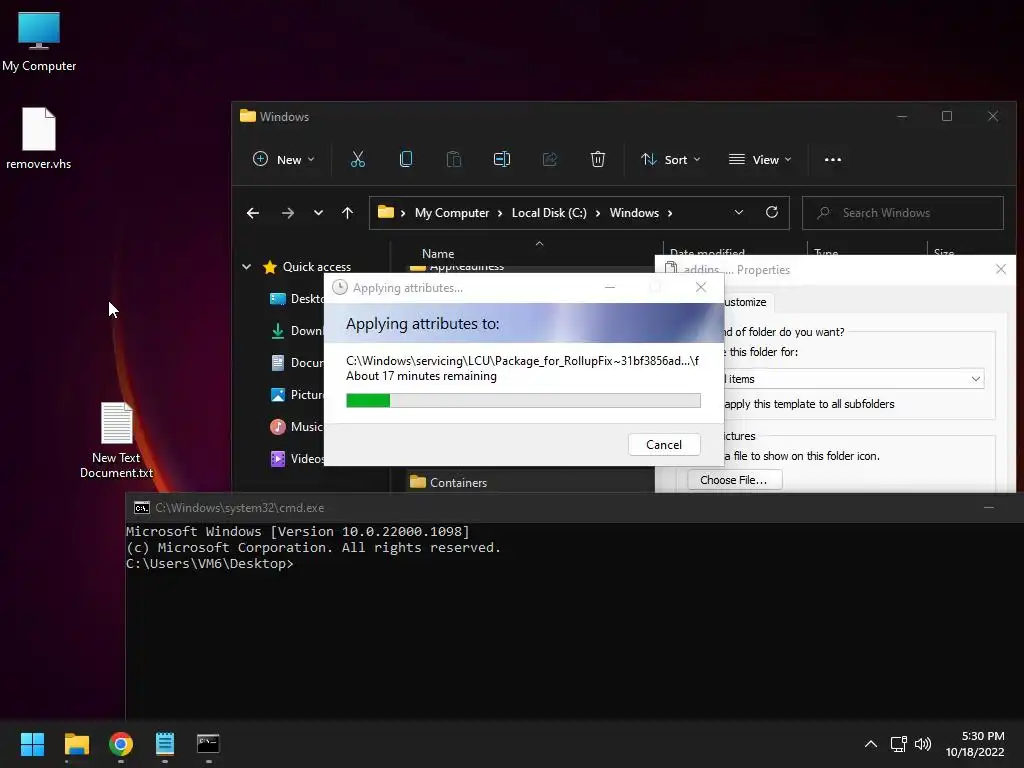Select New Text Document.txt on desktop
The image size is (1024, 768).
pyautogui.click(x=116, y=440)
